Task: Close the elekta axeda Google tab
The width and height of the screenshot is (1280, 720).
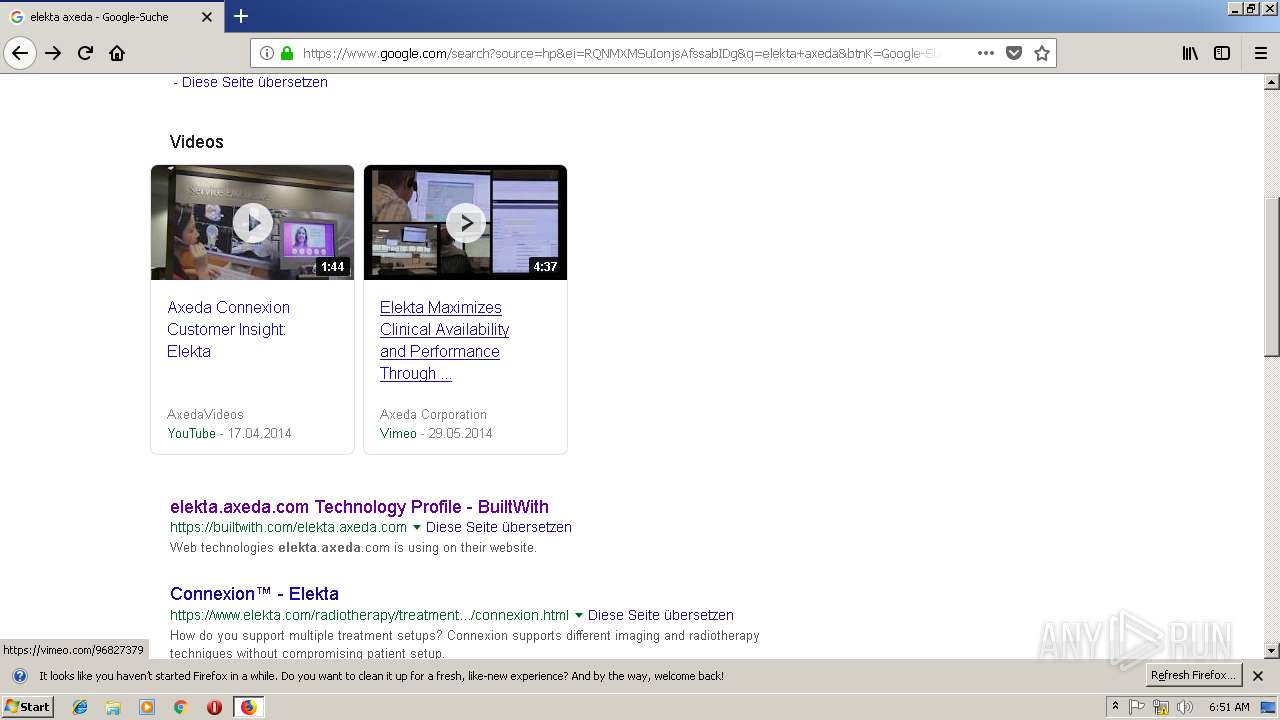Action: (207, 17)
